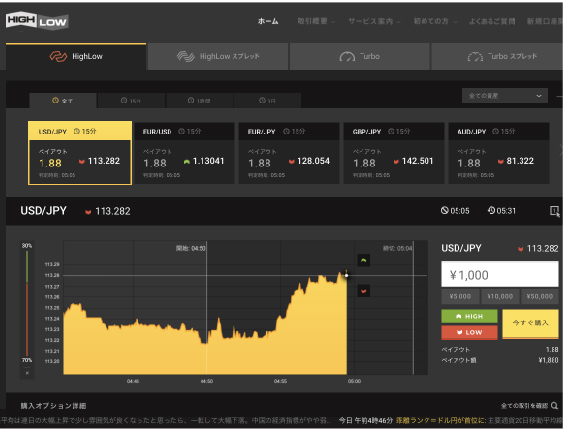
Task: Click the 05:05 expiry clock icon
Action: pyautogui.click(x=445, y=210)
